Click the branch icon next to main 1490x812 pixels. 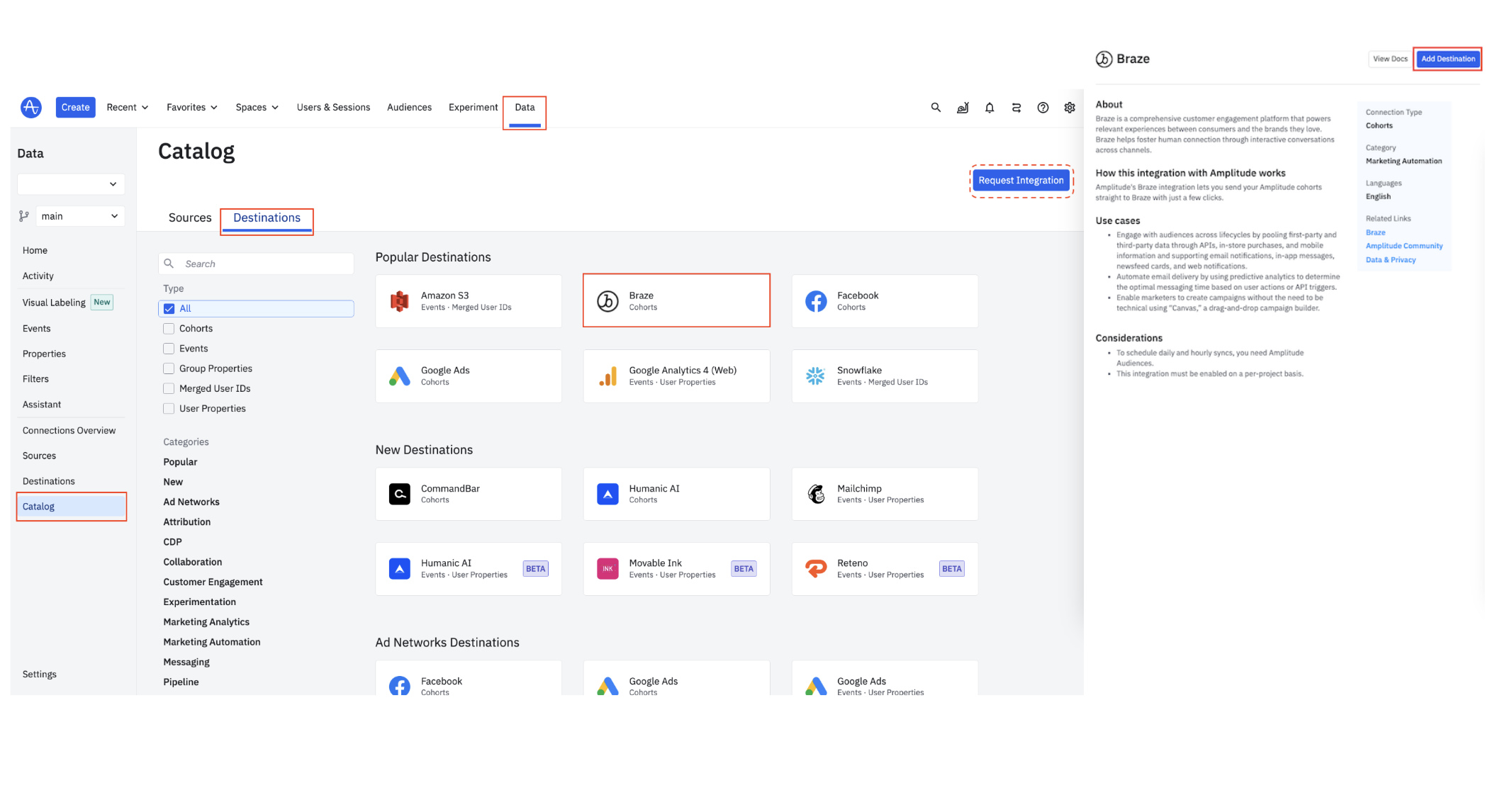point(24,216)
